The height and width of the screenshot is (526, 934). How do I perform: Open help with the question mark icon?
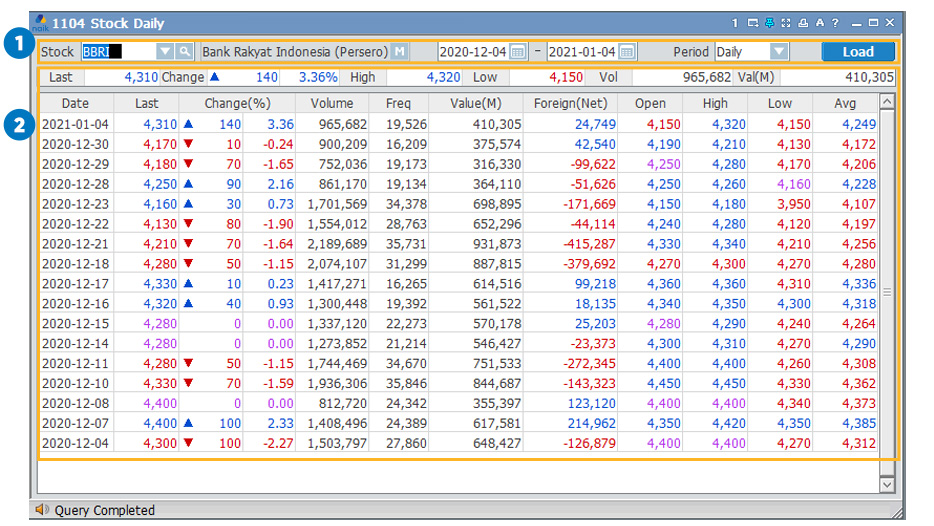(x=835, y=23)
